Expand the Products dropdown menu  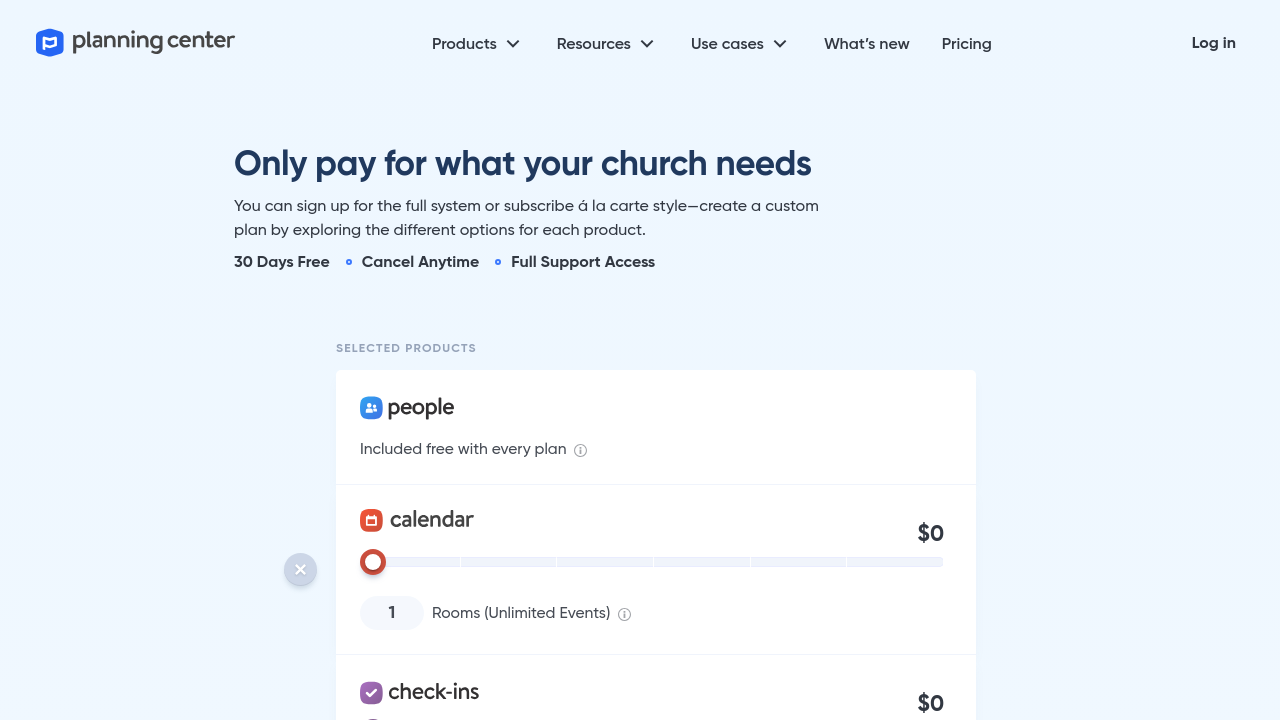tap(476, 44)
